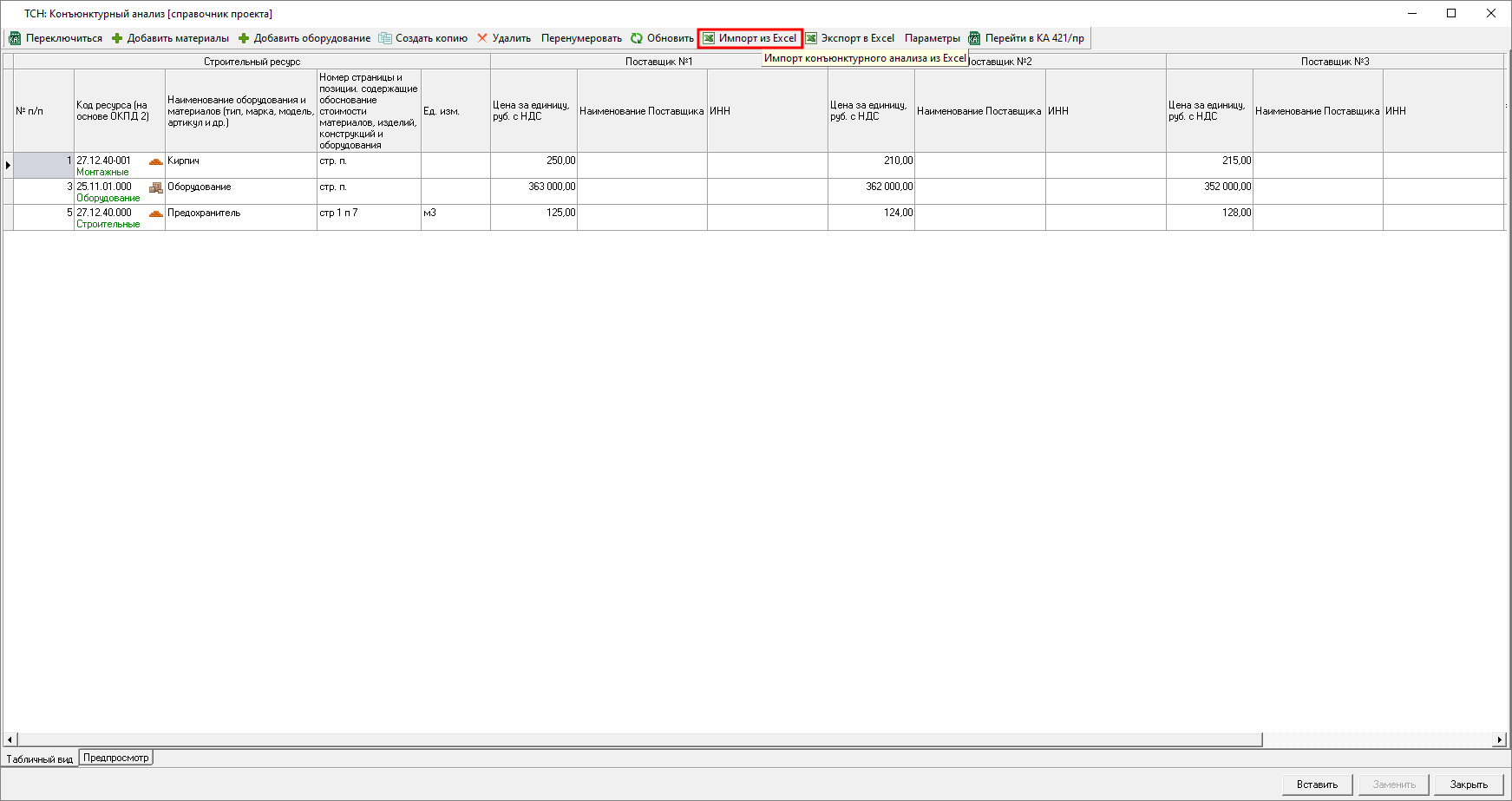This screenshot has width=1512, height=801.
Task: Click the brick icon in Кирпич row
Action: click(156, 161)
